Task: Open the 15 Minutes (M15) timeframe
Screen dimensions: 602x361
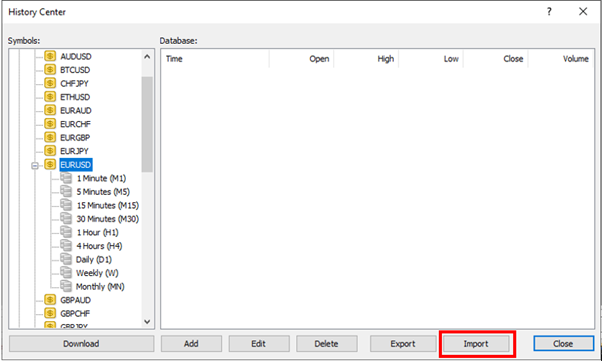Action: 108,205
